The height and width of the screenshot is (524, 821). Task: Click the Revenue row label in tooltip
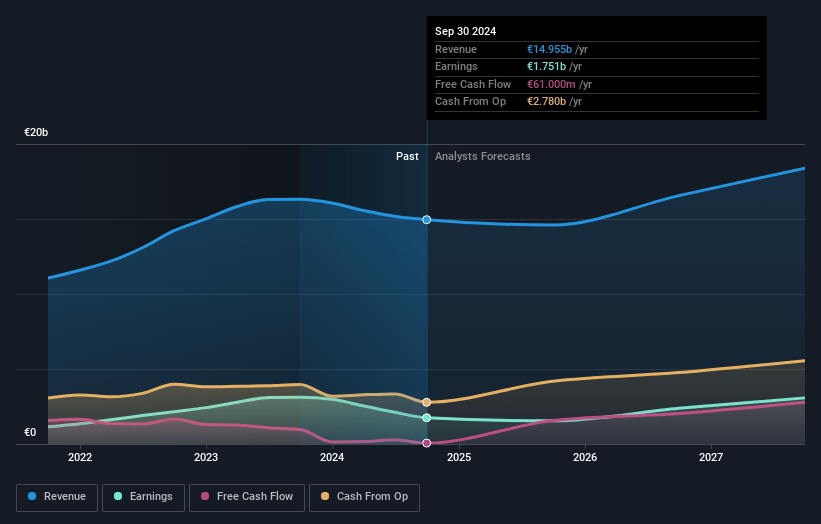tap(456, 49)
